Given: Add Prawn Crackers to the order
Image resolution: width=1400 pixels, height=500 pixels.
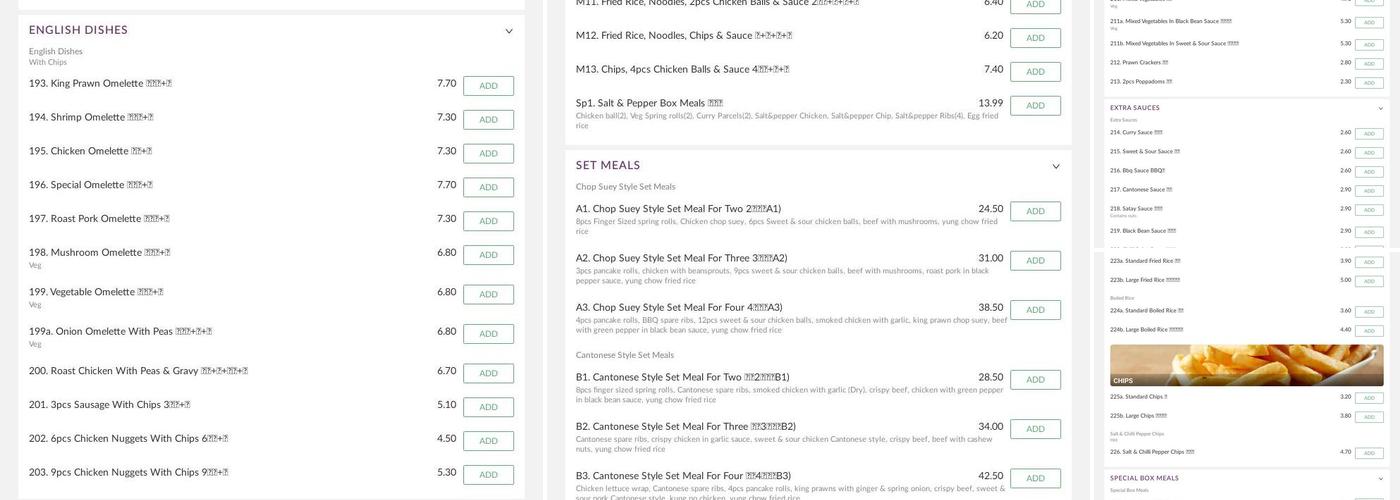Looking at the screenshot, I should click(1369, 63).
